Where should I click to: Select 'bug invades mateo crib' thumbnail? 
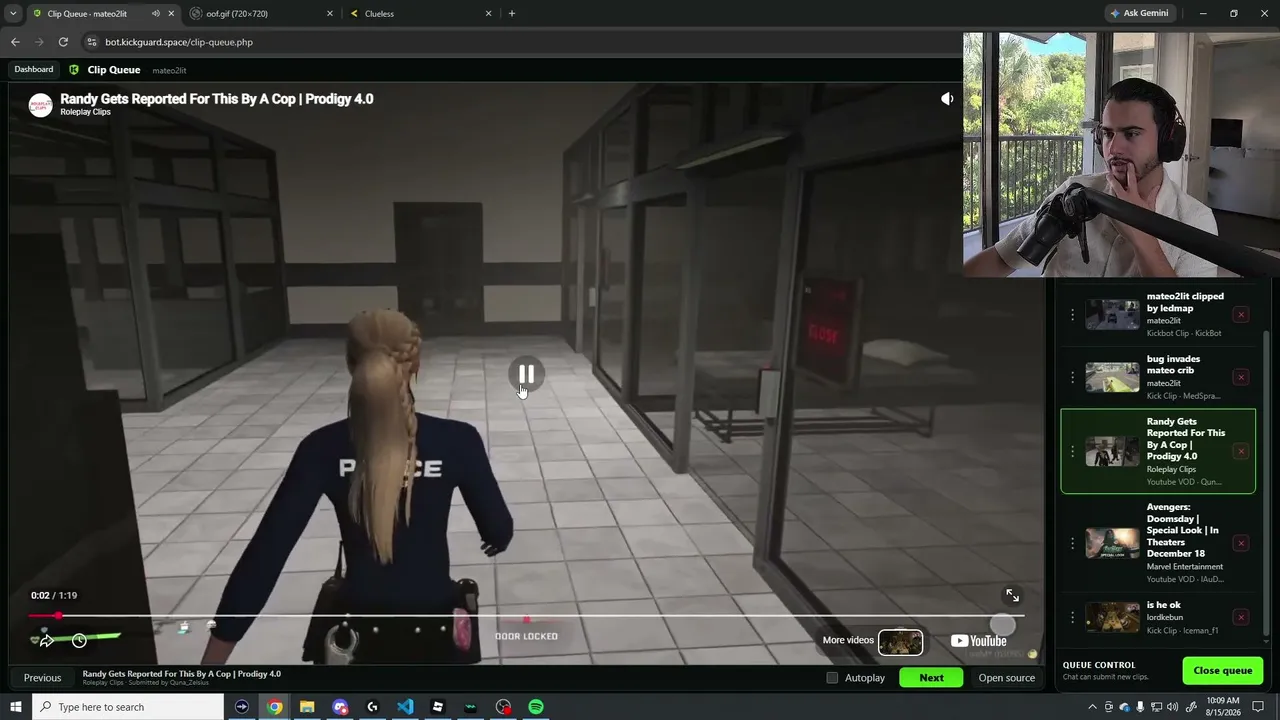pos(1112,377)
